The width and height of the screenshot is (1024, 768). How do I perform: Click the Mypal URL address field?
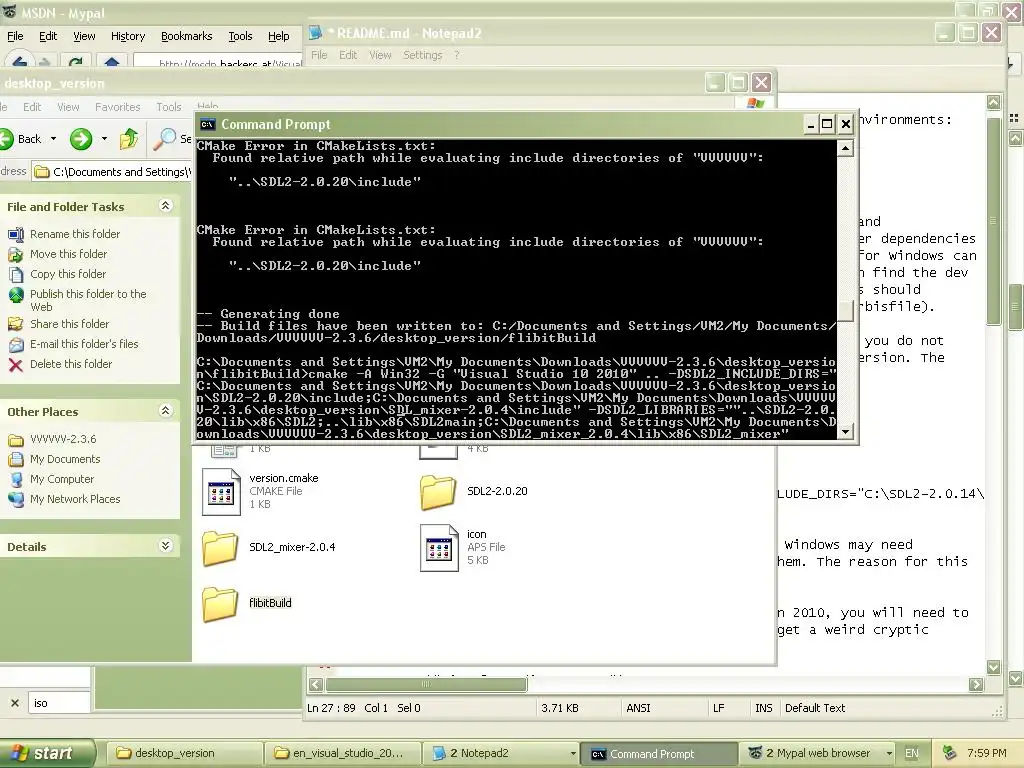(x=219, y=63)
